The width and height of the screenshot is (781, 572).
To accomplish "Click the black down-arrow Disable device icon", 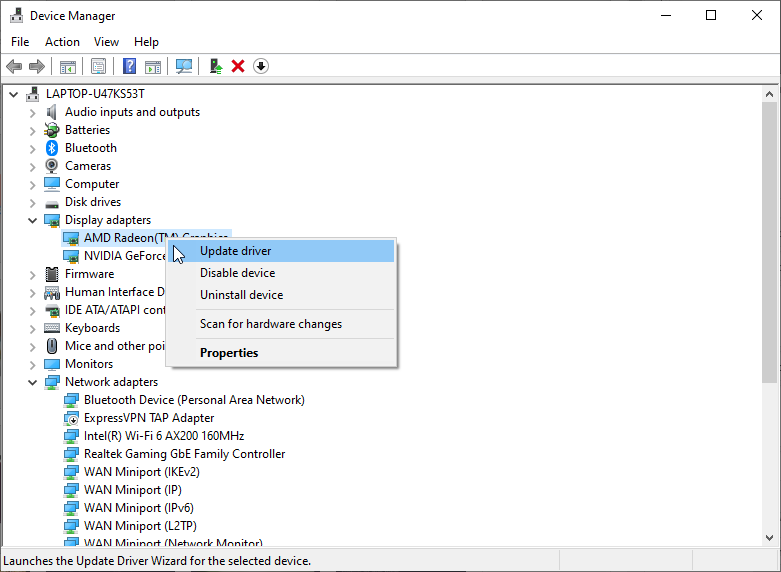I will 261,66.
